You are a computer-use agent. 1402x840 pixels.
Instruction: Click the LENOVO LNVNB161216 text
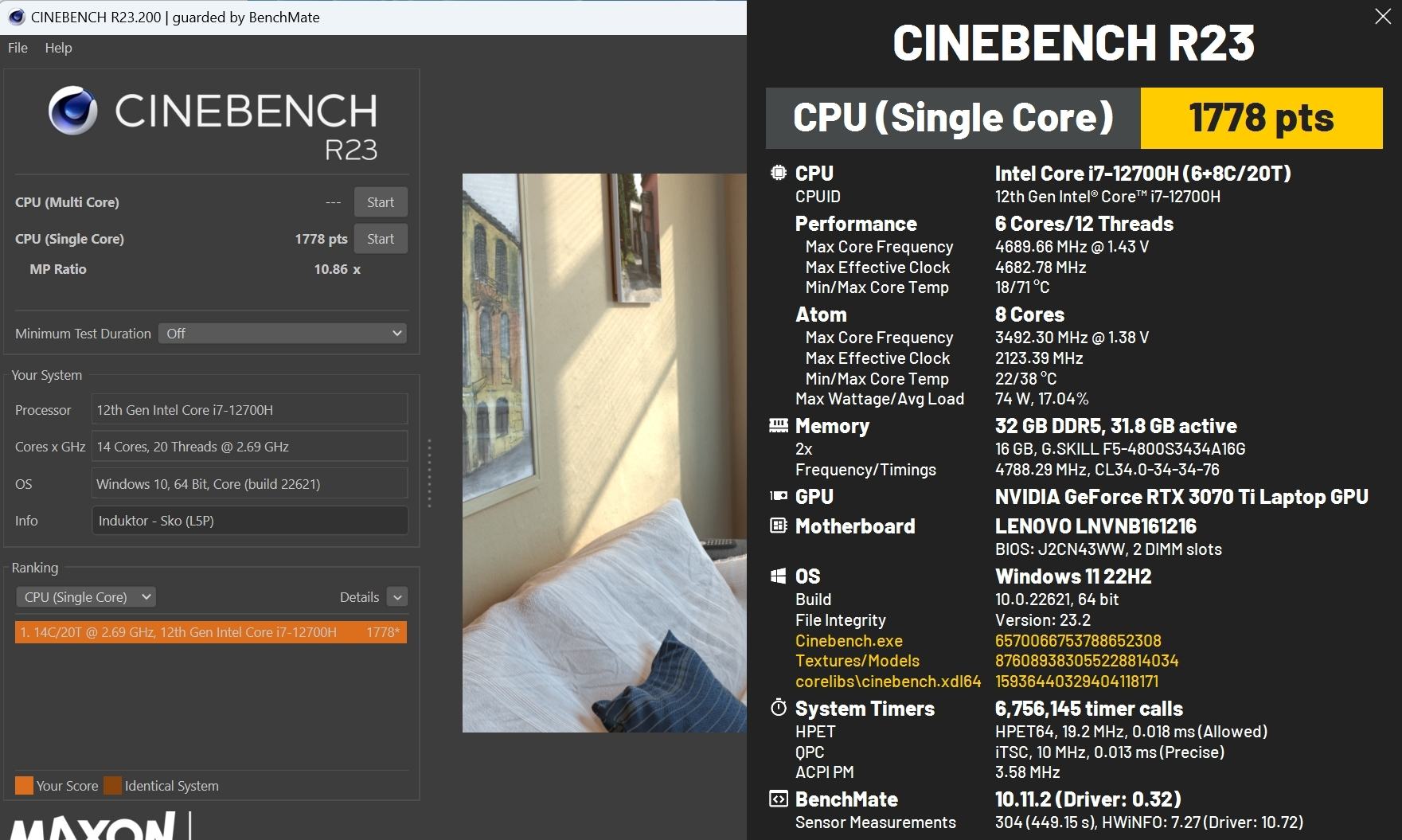pyautogui.click(x=1095, y=526)
